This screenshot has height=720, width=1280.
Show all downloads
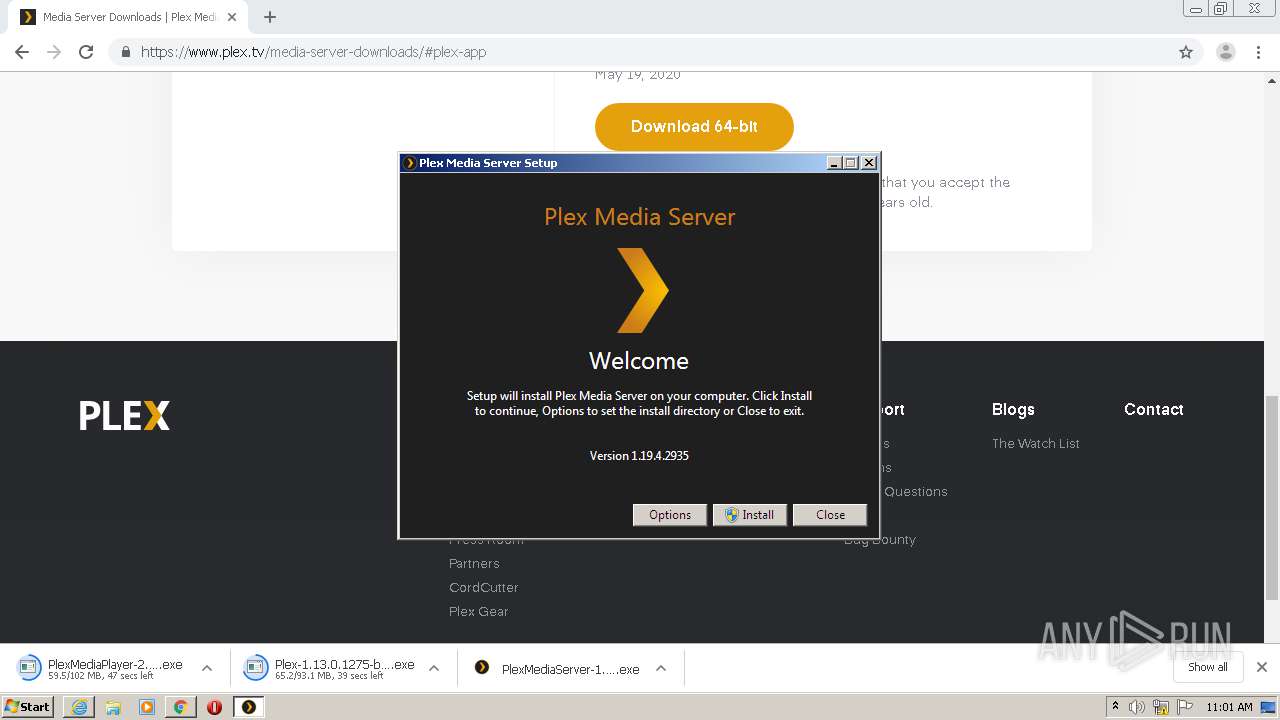pyautogui.click(x=1207, y=667)
